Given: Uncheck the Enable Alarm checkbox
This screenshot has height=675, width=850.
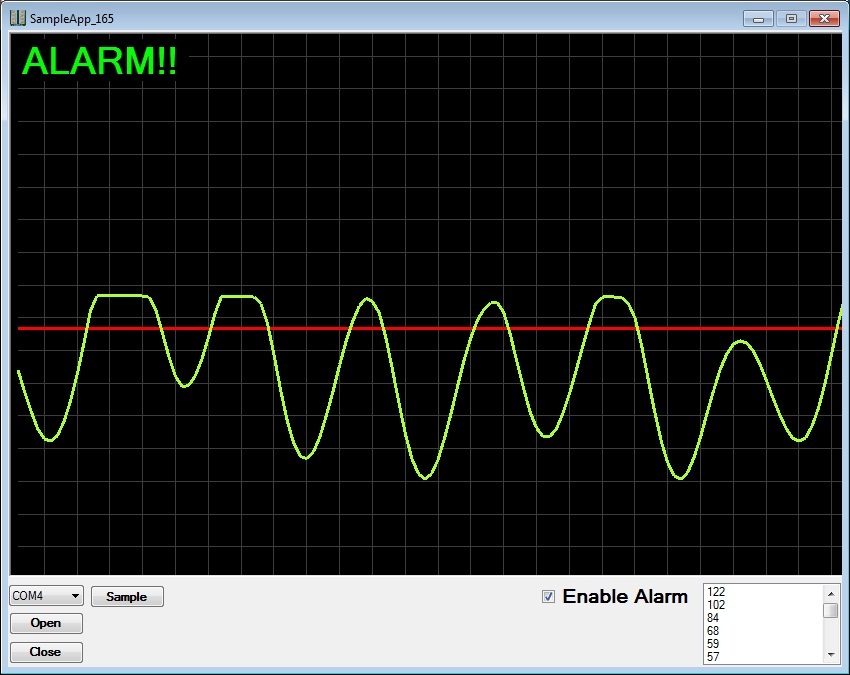Looking at the screenshot, I should [548, 597].
